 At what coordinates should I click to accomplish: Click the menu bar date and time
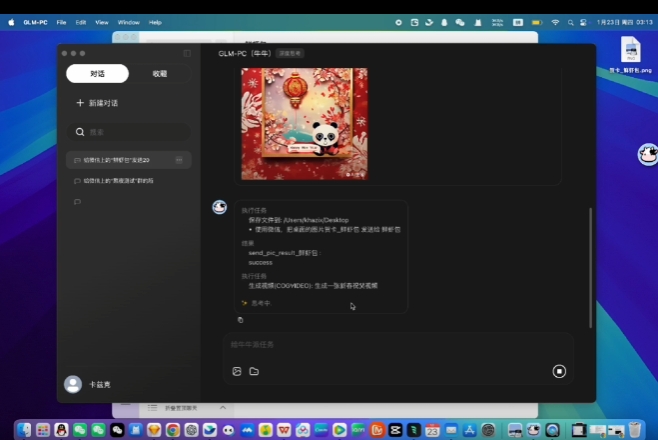(624, 22)
